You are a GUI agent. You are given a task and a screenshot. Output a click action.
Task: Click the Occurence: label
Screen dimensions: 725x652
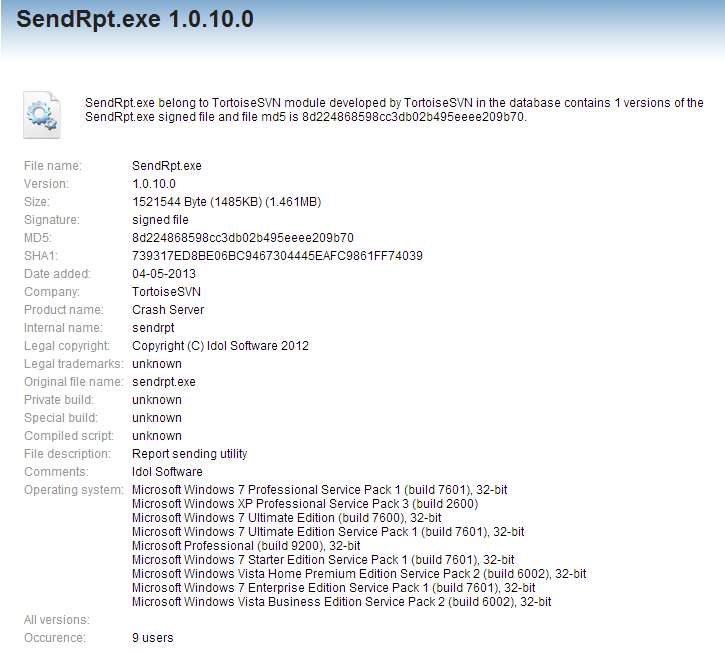tap(55, 638)
